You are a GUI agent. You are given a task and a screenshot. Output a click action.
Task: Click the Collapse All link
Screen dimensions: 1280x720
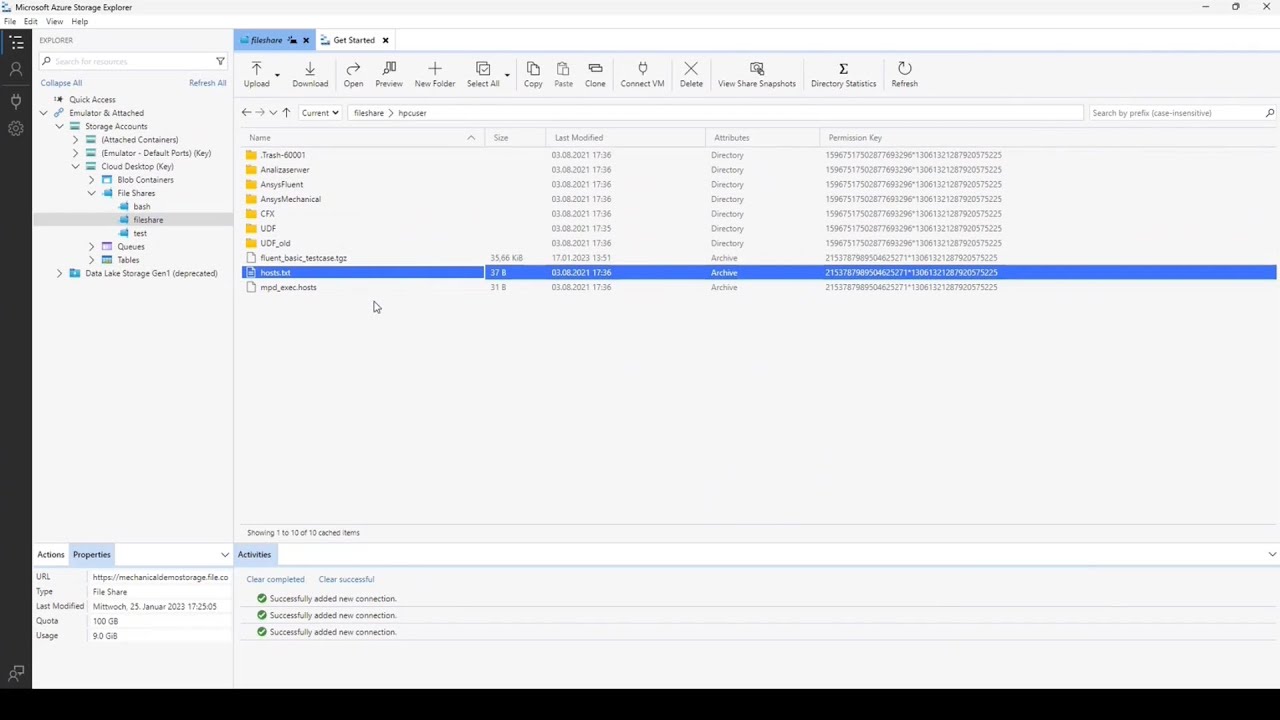(61, 83)
